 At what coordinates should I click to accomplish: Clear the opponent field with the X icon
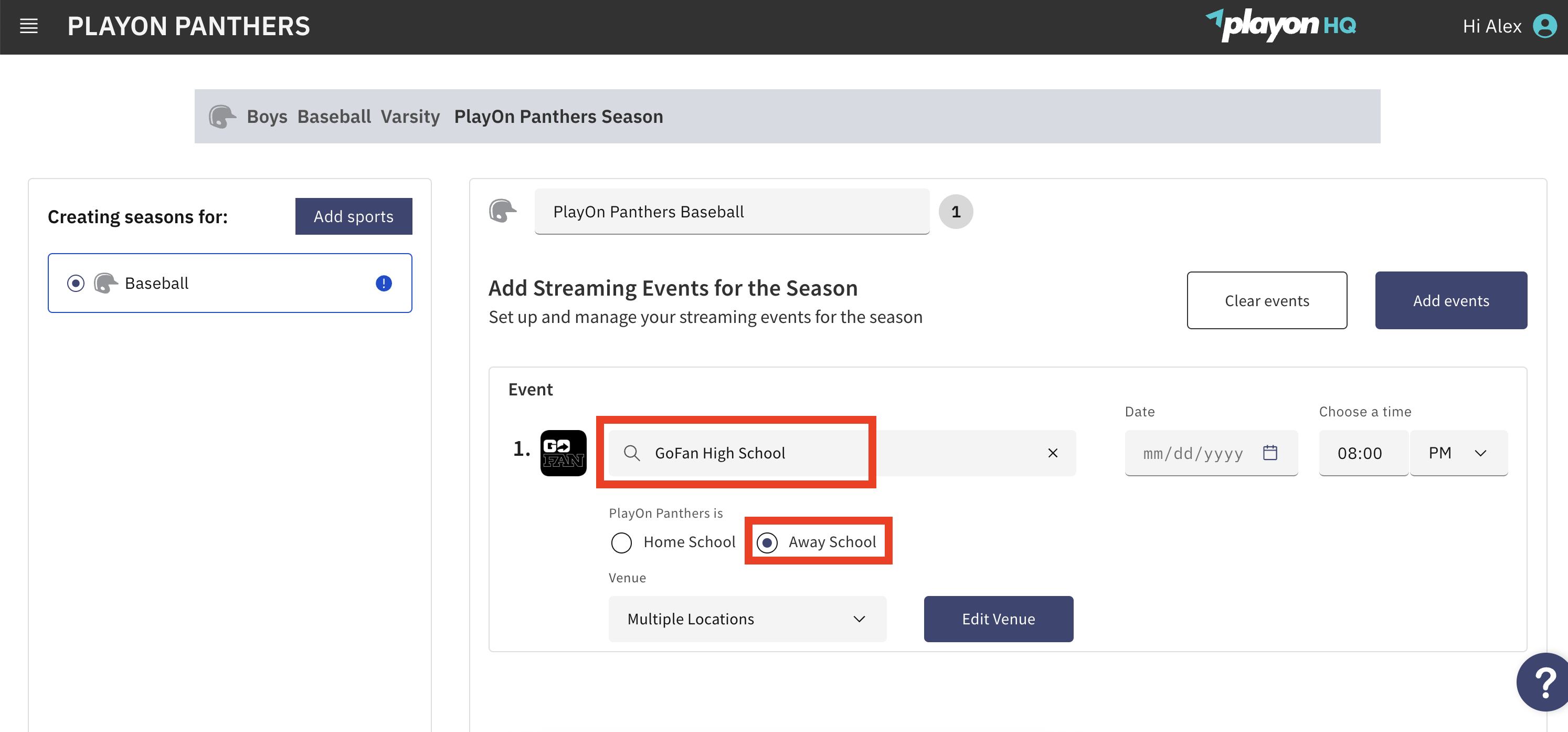click(x=1053, y=453)
